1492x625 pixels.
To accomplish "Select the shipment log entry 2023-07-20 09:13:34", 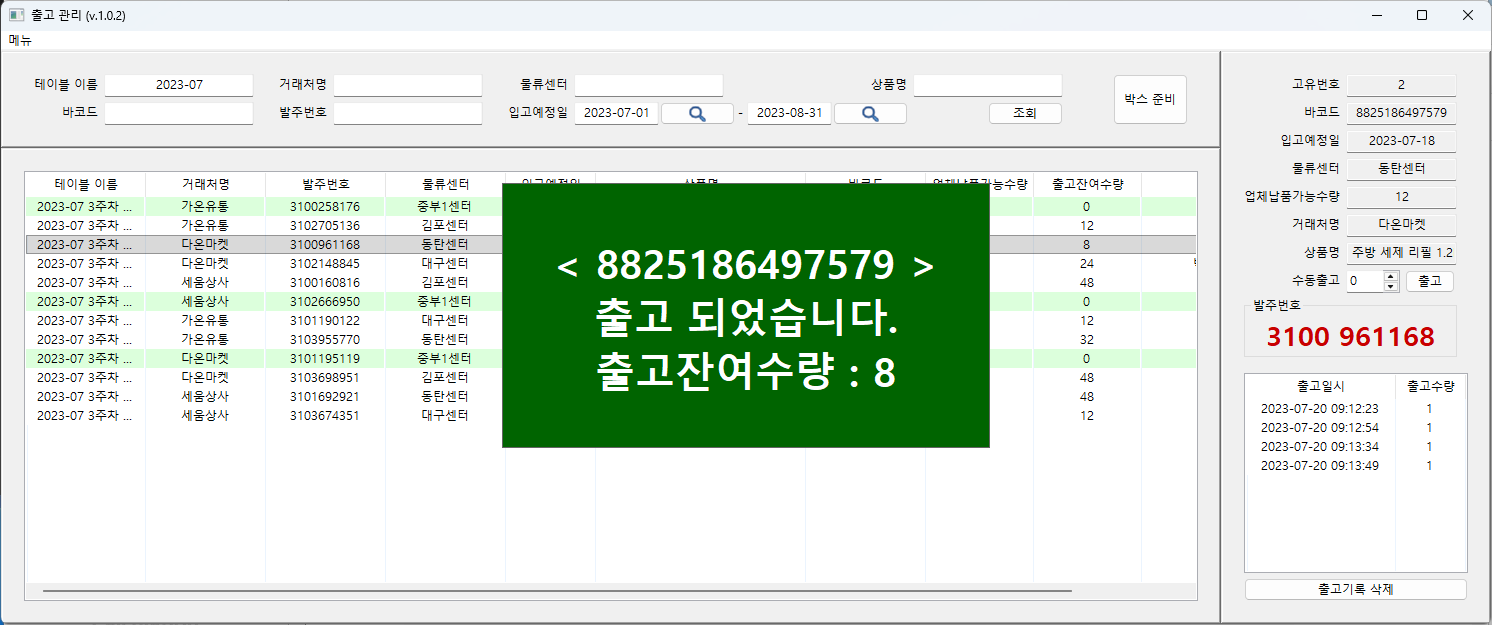I will tap(1356, 447).
